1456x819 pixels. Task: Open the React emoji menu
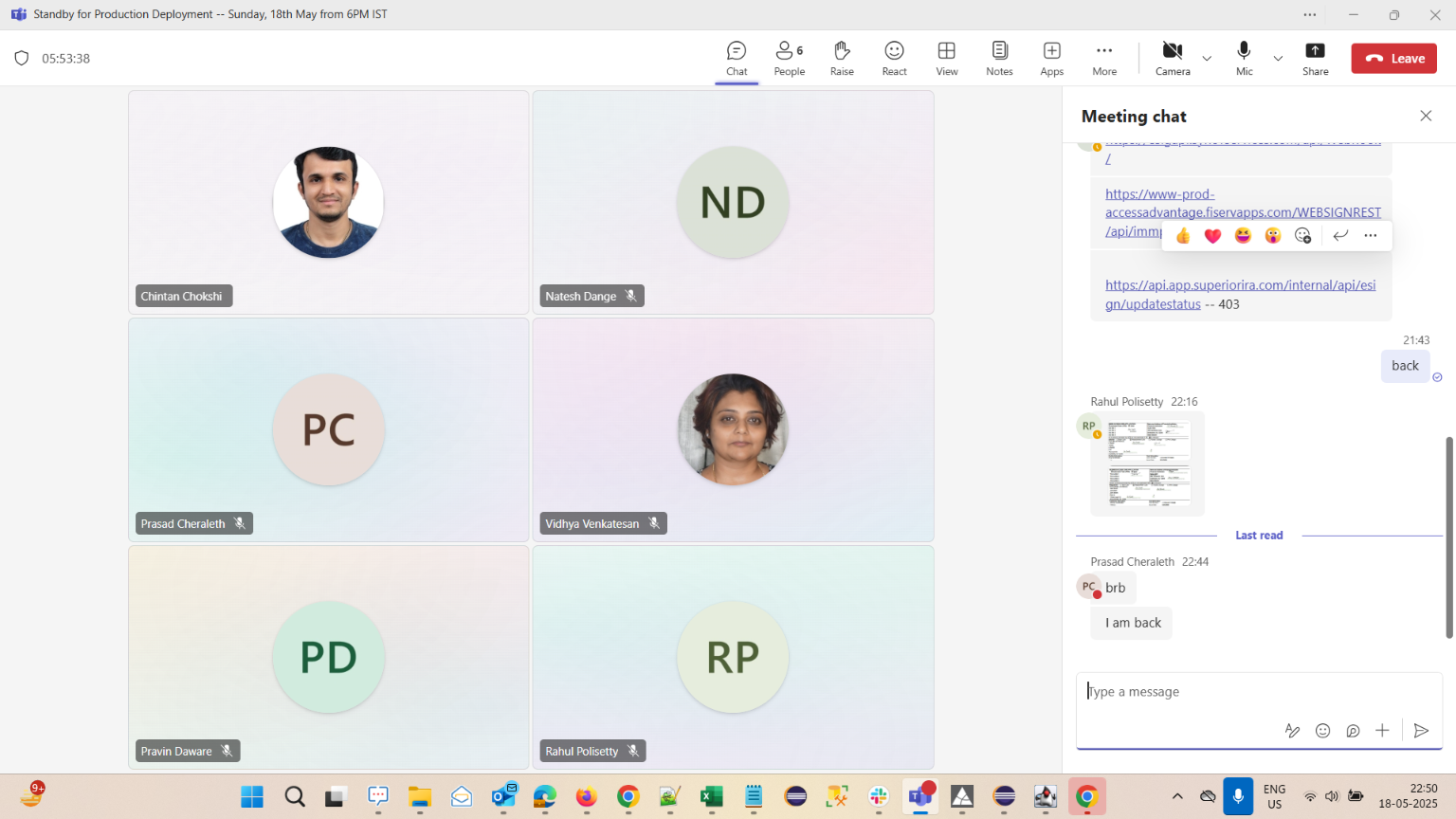[894, 58]
